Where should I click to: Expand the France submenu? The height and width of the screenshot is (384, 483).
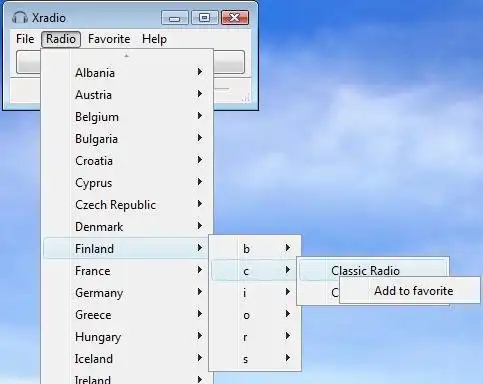(127, 270)
